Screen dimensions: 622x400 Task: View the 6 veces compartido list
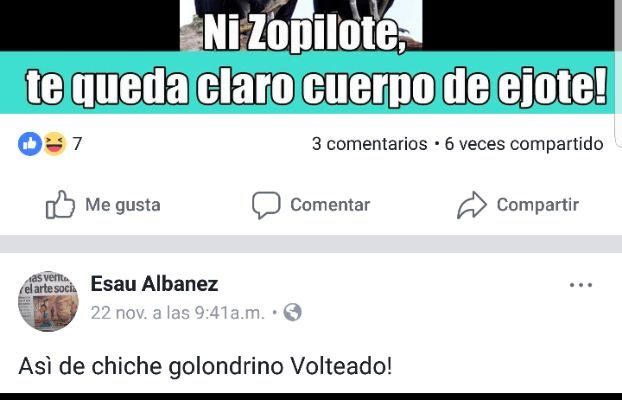coord(524,144)
